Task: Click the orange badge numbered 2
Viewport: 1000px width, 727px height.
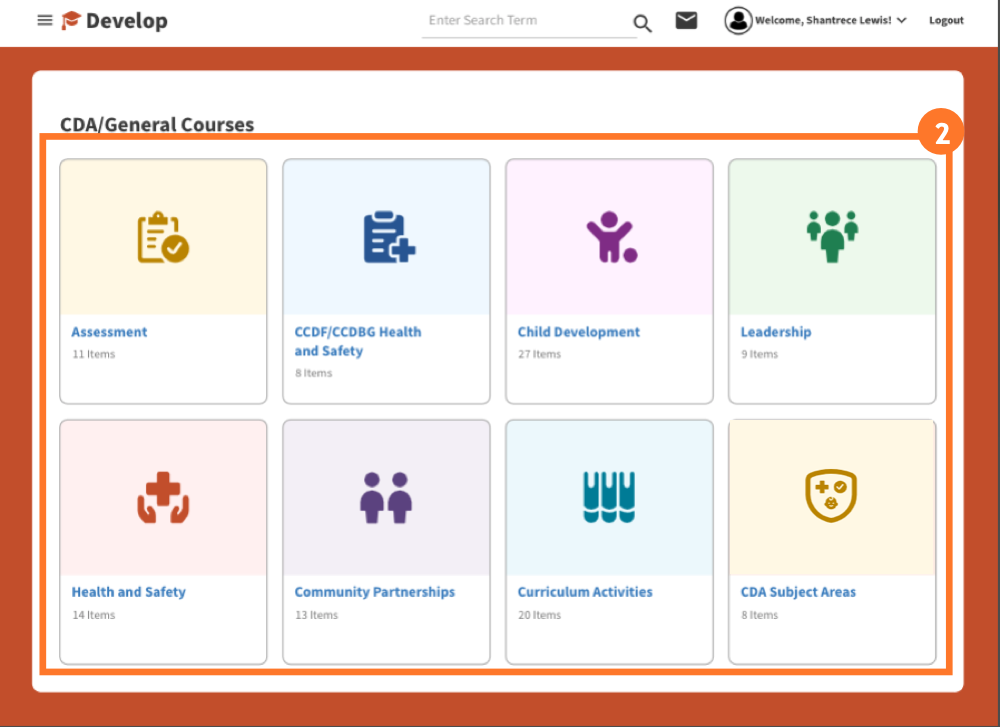Action: tap(941, 131)
